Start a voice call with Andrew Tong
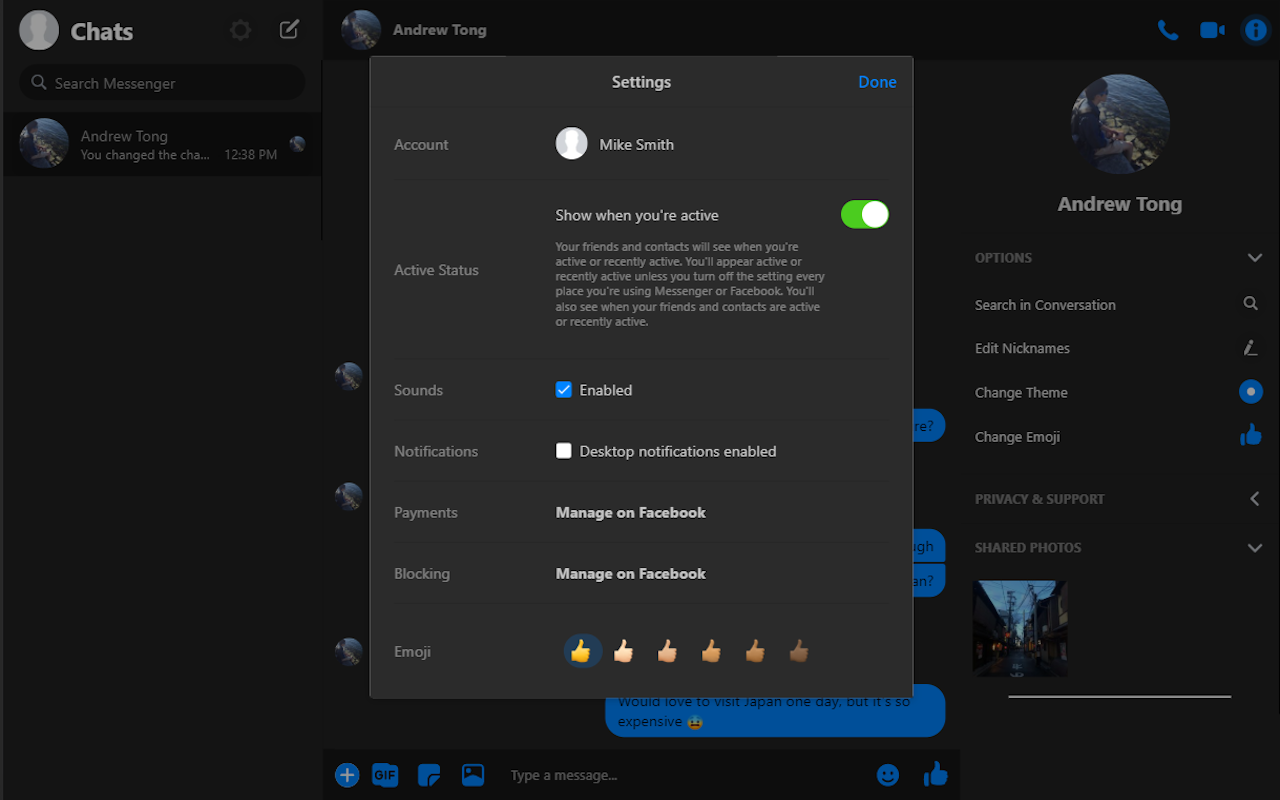The width and height of the screenshot is (1280, 800). coord(1168,30)
